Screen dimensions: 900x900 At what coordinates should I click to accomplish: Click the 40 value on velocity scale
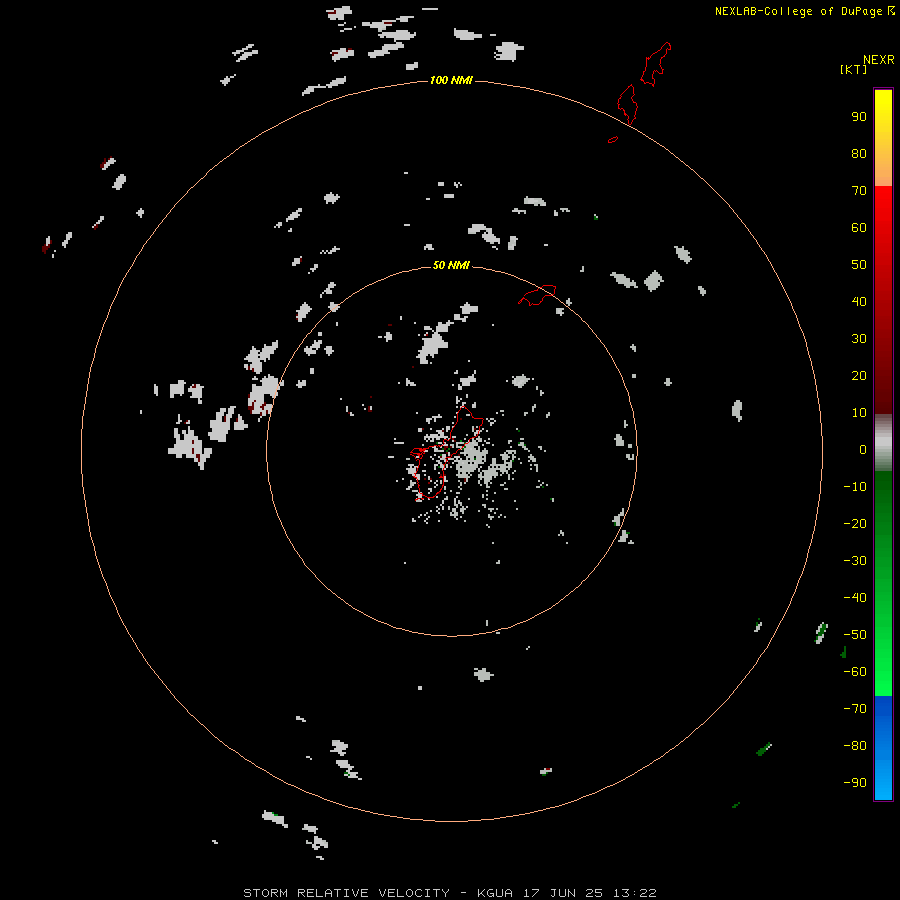859,301
